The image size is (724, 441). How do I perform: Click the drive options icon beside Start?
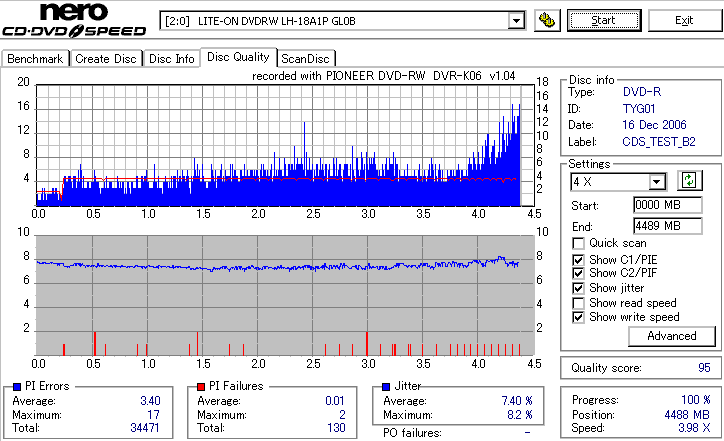(547, 20)
